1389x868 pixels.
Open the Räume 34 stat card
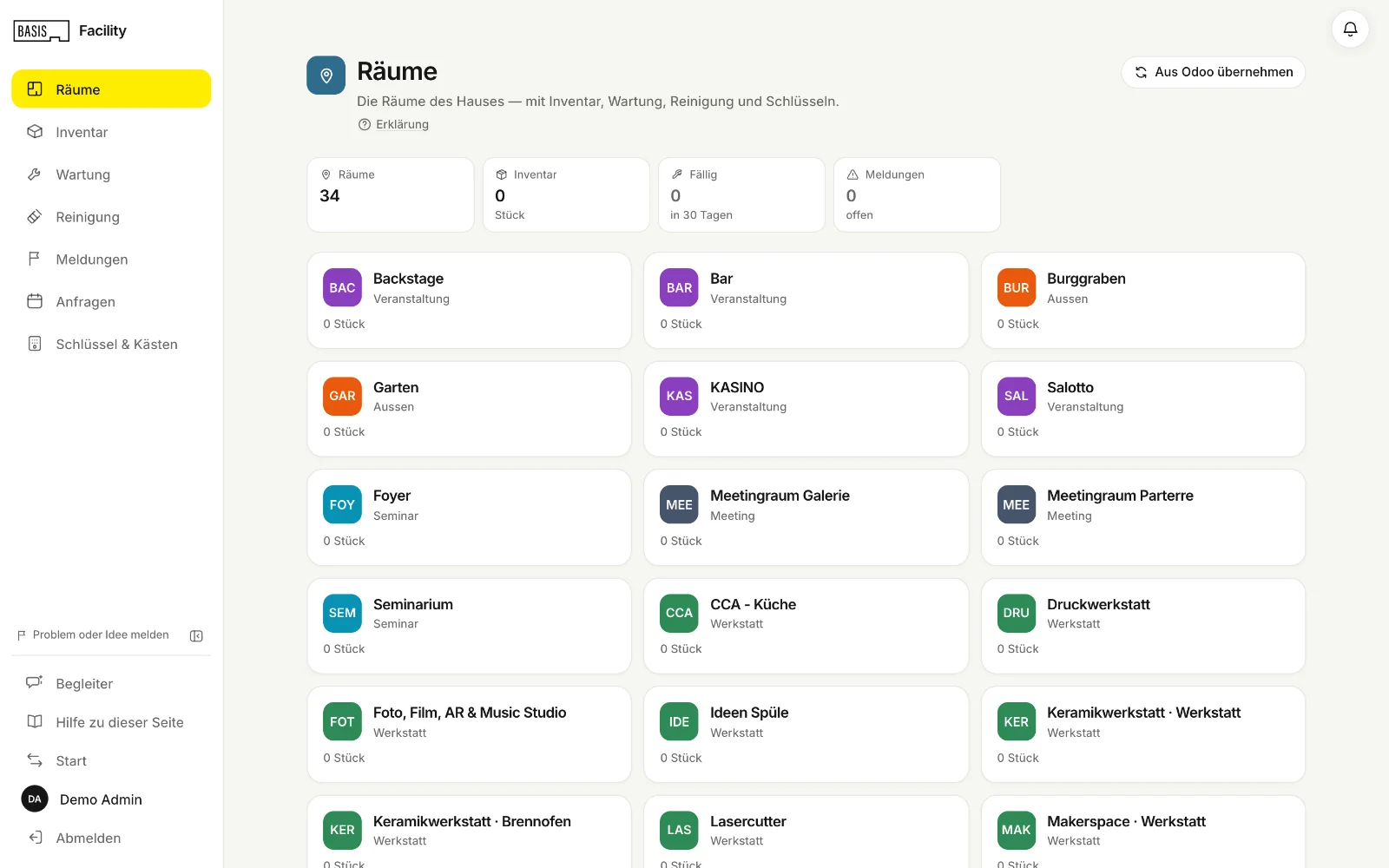[x=391, y=194]
